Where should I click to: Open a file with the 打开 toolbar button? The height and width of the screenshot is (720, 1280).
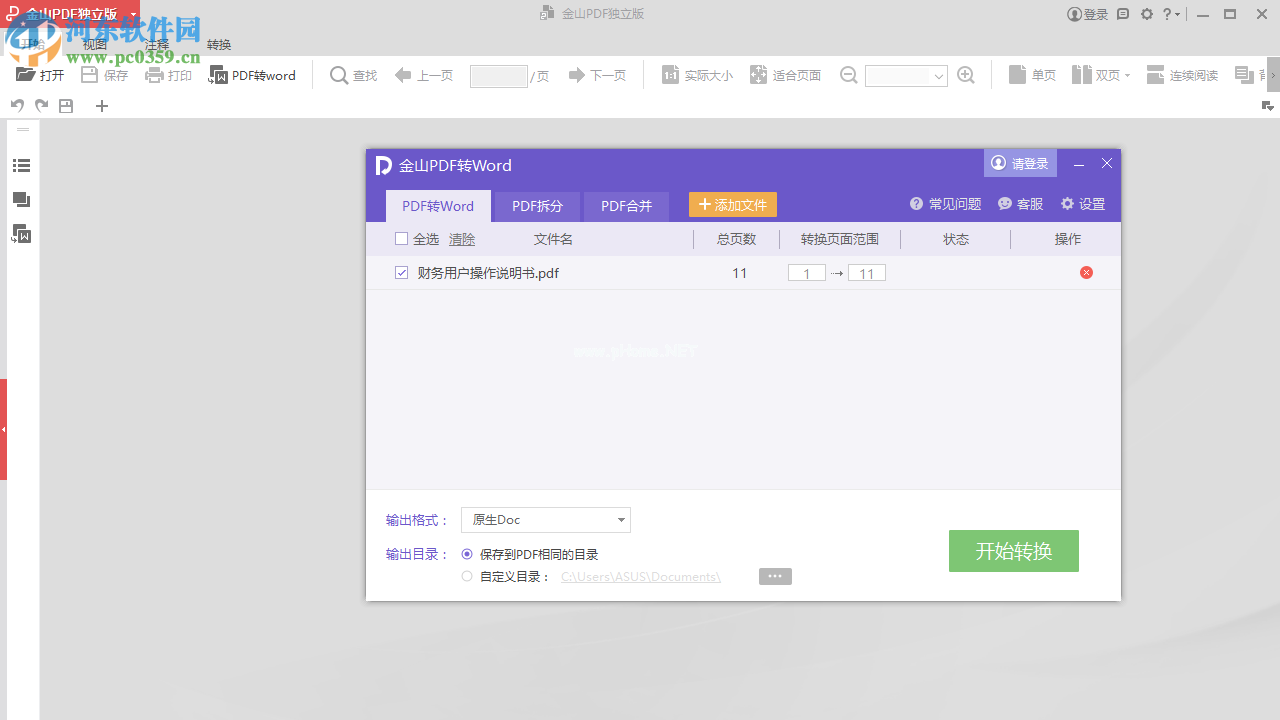point(40,75)
